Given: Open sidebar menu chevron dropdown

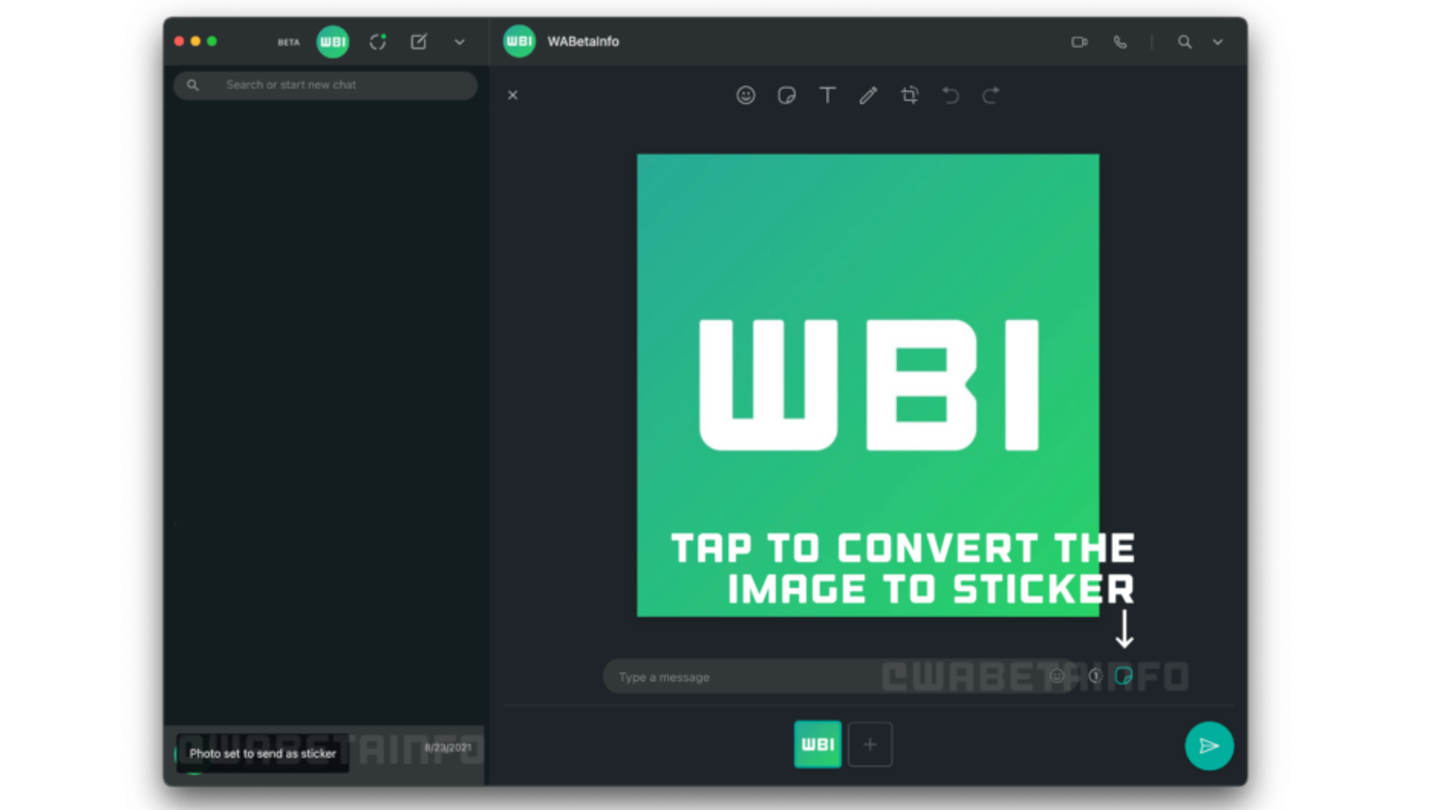Looking at the screenshot, I should [x=459, y=42].
